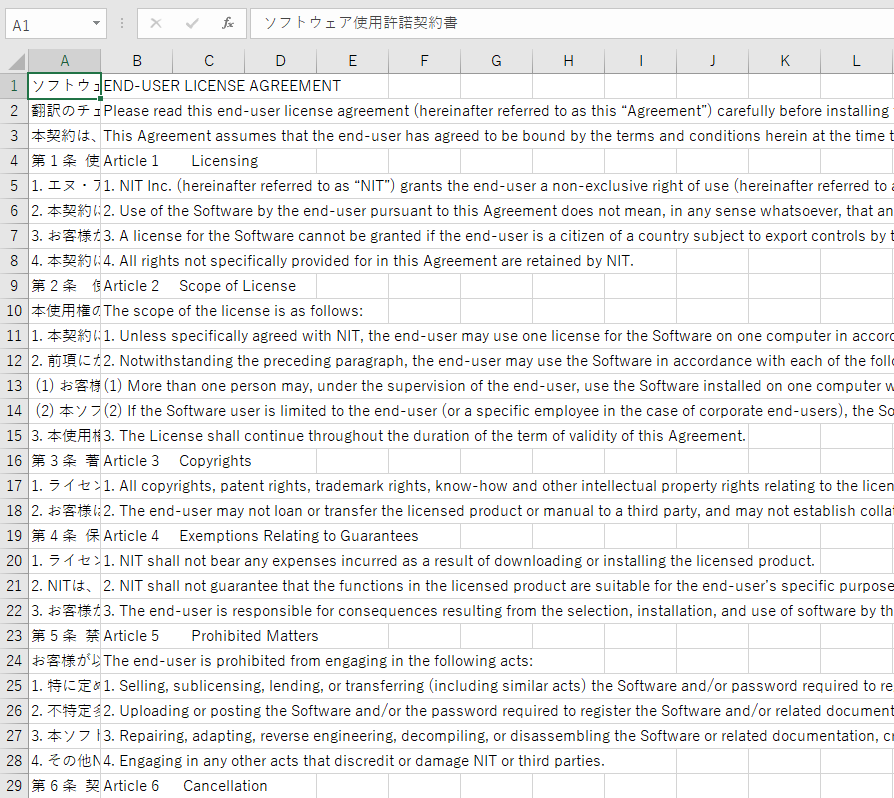This screenshot has height=798, width=894.
Task: Click the Enter checkmark icon in formula bar
Action: [192, 23]
